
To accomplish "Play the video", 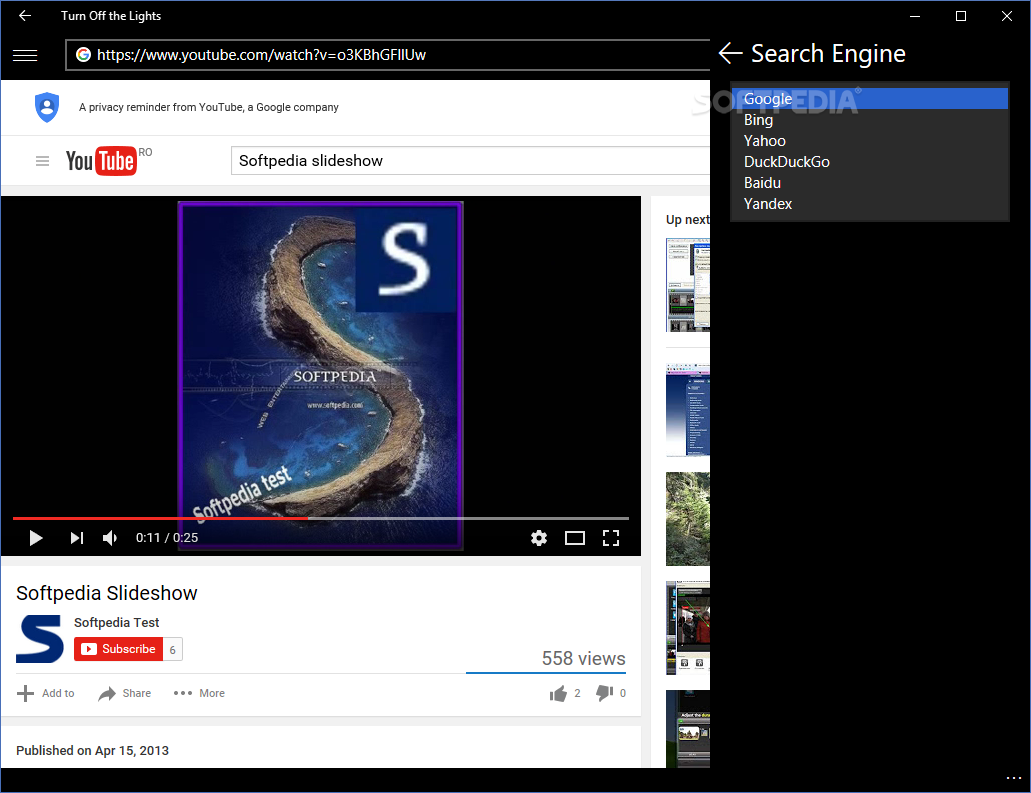I will [36, 538].
